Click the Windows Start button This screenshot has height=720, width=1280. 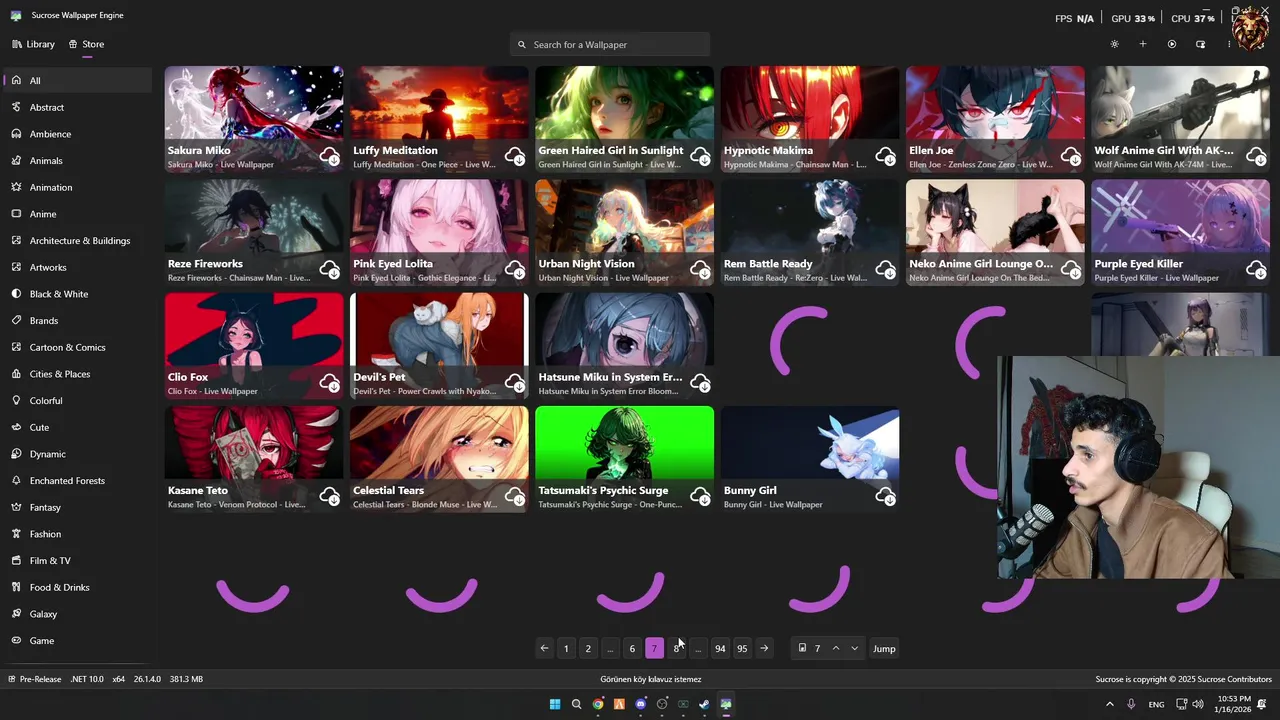pyautogui.click(x=555, y=704)
